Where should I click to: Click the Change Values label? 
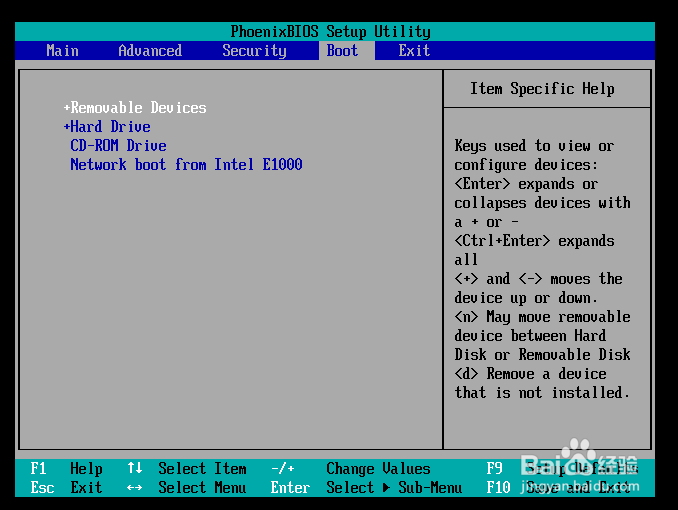[378, 468]
